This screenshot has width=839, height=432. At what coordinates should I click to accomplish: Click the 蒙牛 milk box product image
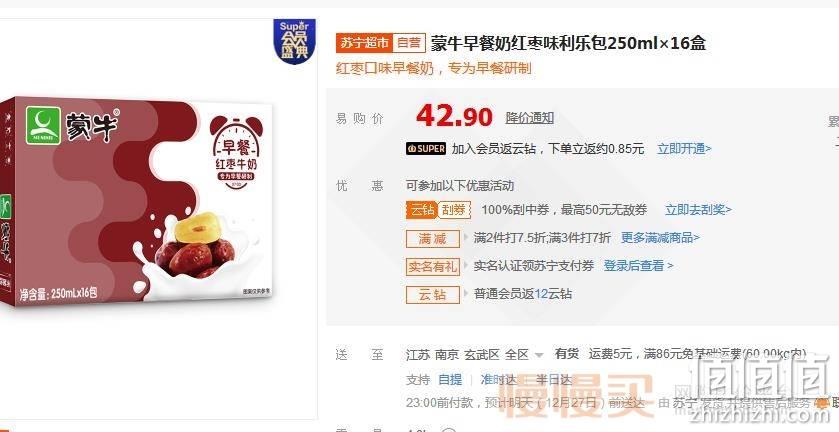click(x=137, y=203)
